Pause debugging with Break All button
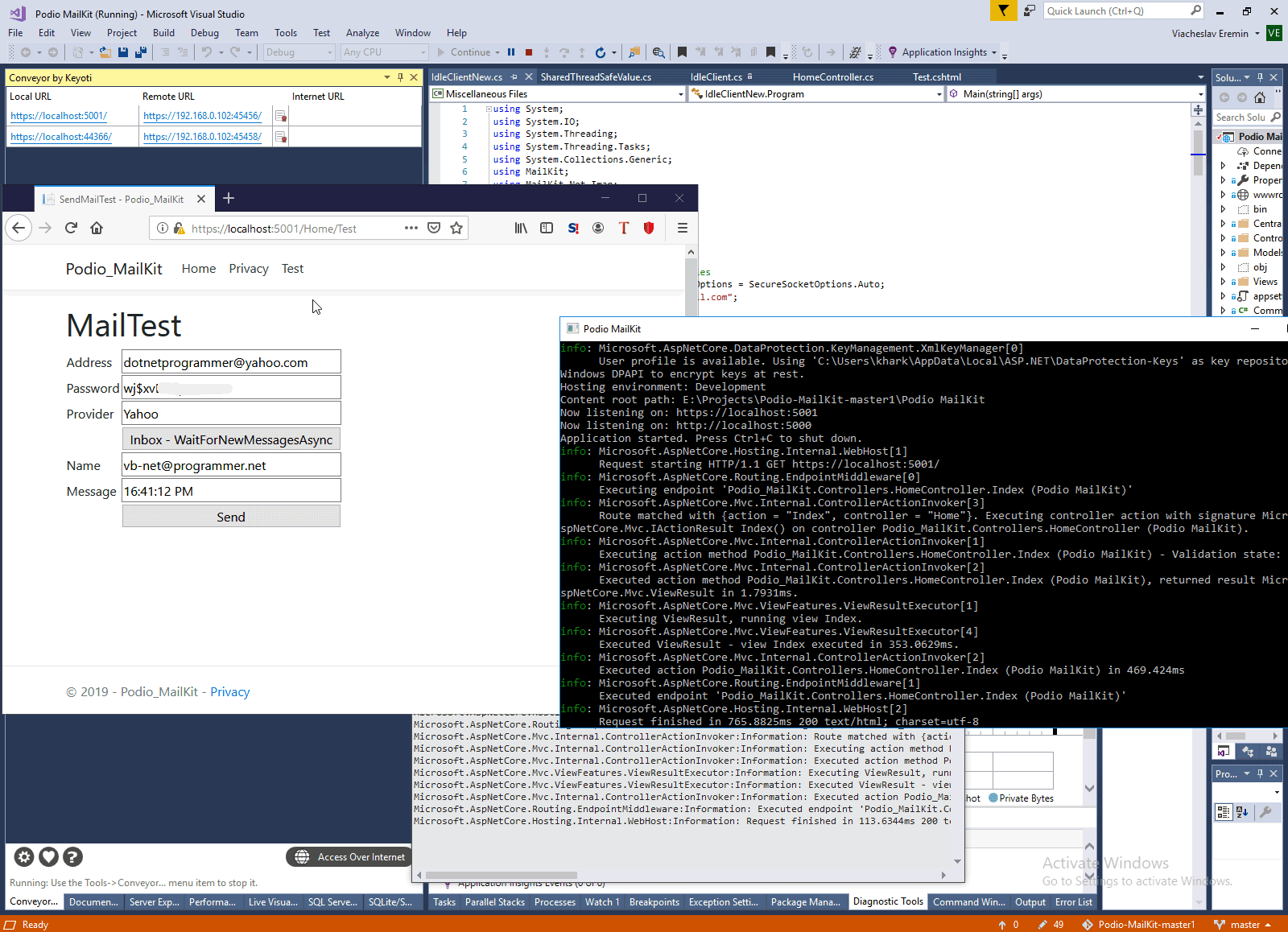Screen dimensions: 1288x932 pos(511,52)
